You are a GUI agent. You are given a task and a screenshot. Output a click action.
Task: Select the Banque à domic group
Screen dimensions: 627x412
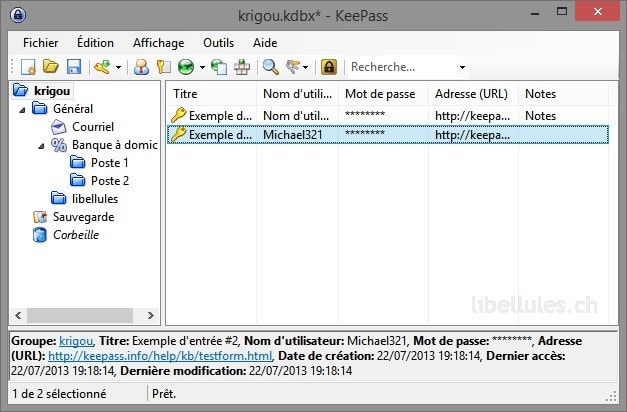(x=115, y=145)
